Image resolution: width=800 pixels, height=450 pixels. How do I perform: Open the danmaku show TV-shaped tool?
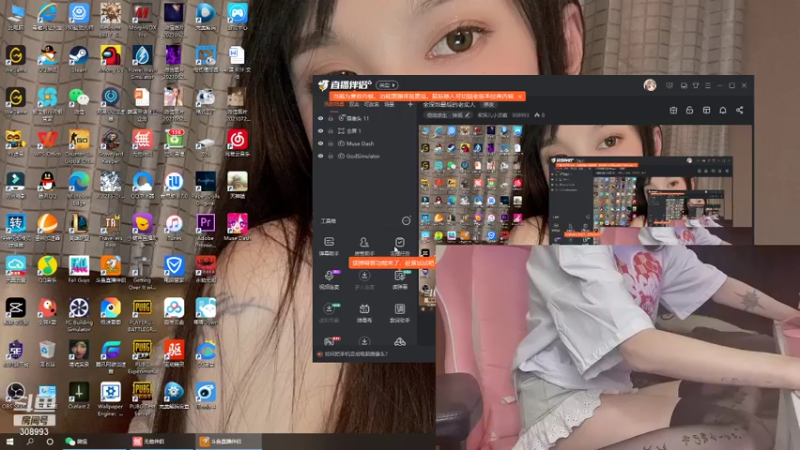point(364,312)
